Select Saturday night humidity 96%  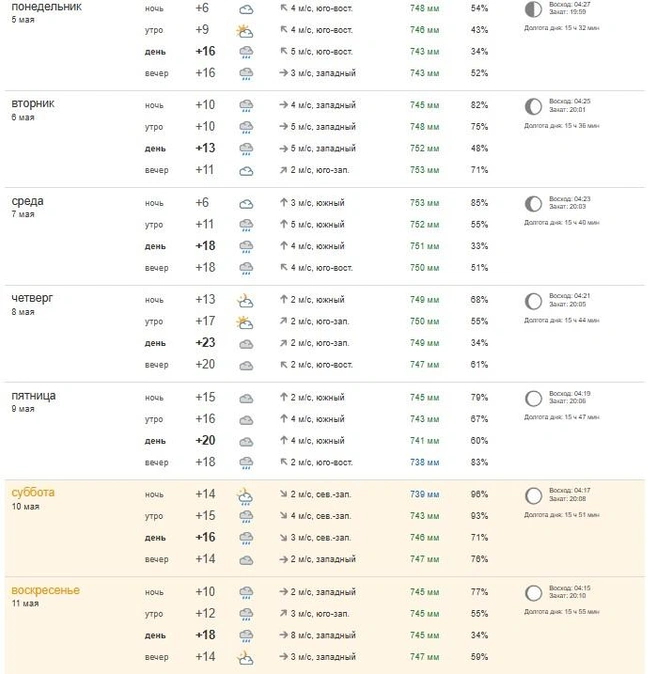(x=479, y=494)
